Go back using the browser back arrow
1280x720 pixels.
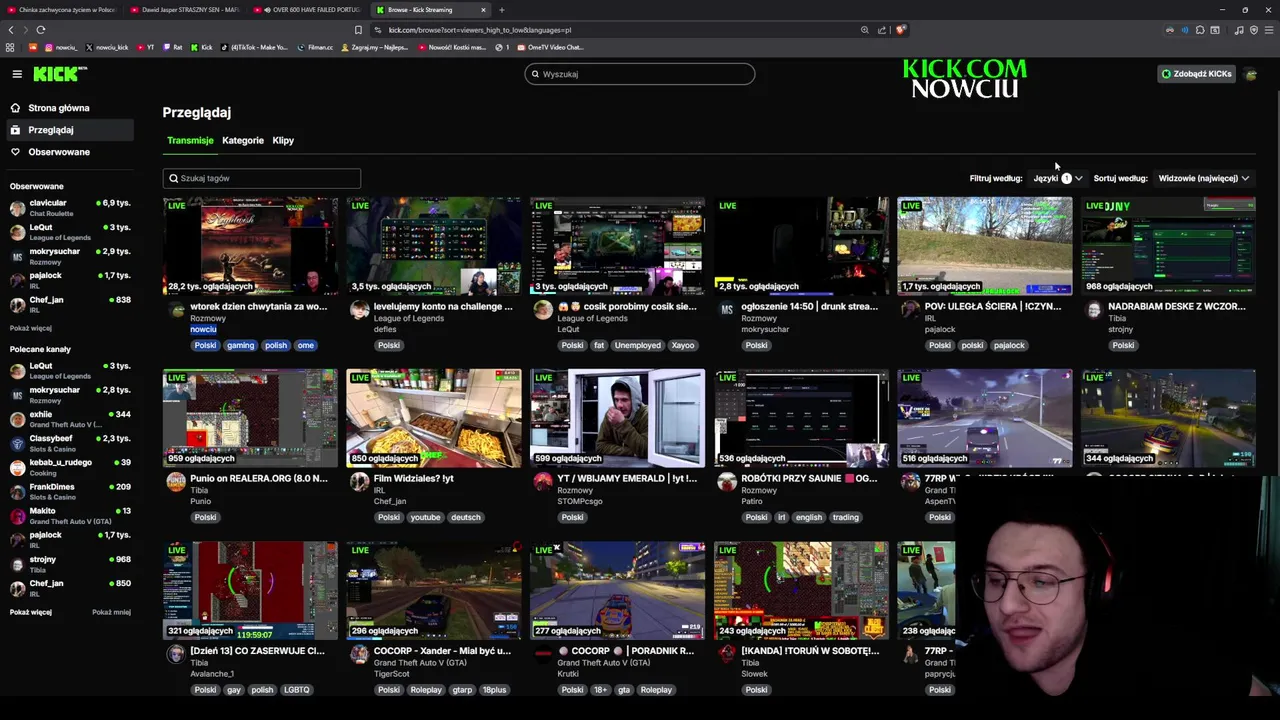(x=11, y=30)
